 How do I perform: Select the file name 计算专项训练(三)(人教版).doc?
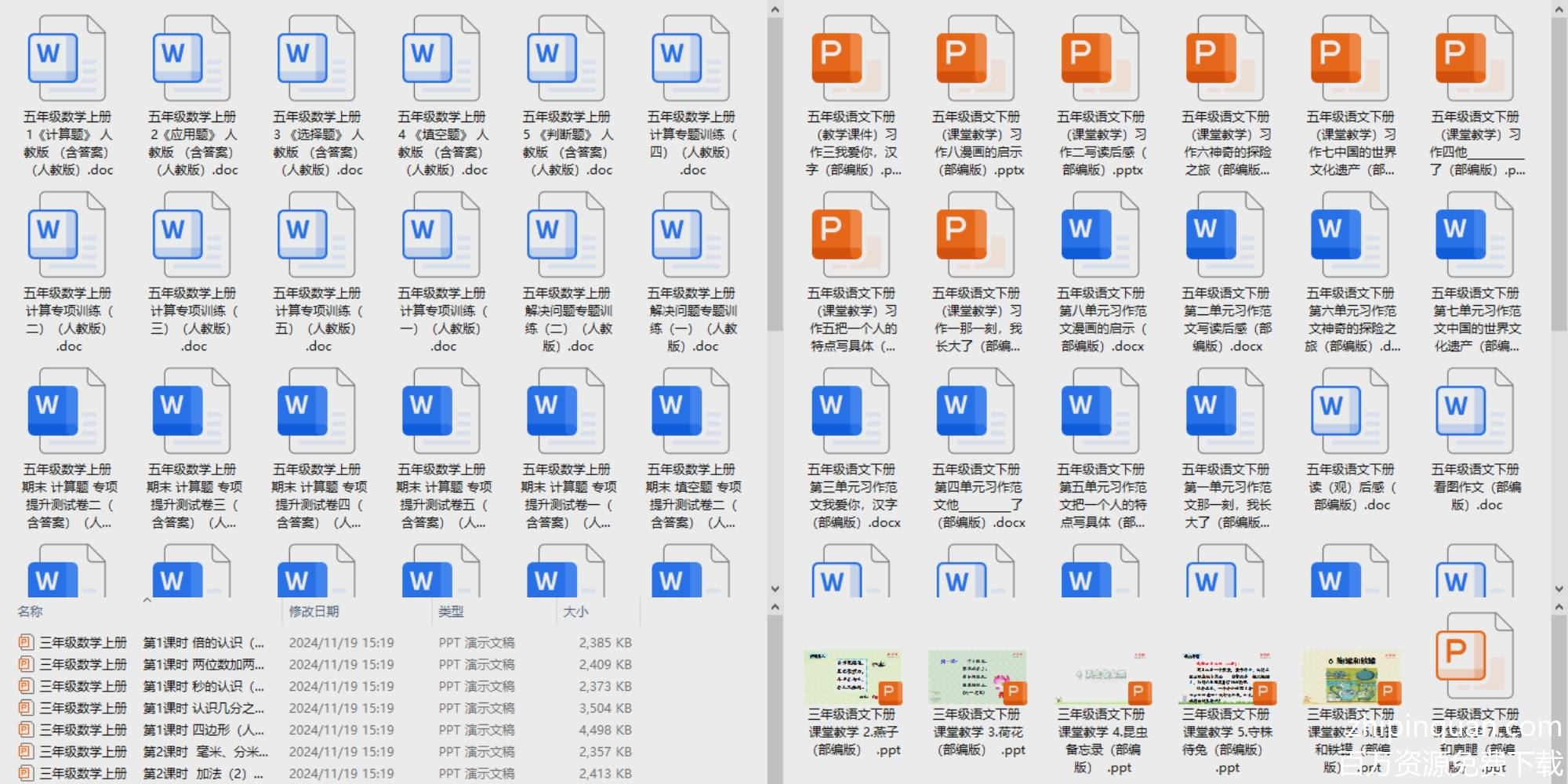click(192, 319)
